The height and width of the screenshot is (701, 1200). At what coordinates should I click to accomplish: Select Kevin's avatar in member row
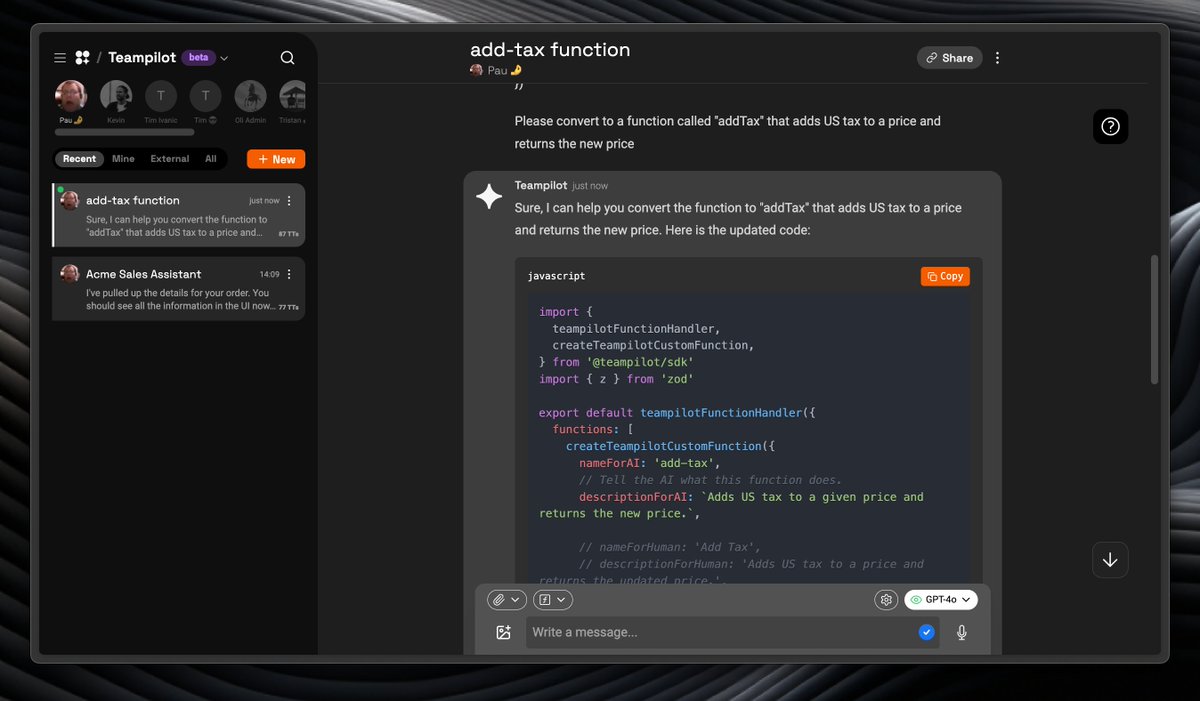tap(116, 96)
